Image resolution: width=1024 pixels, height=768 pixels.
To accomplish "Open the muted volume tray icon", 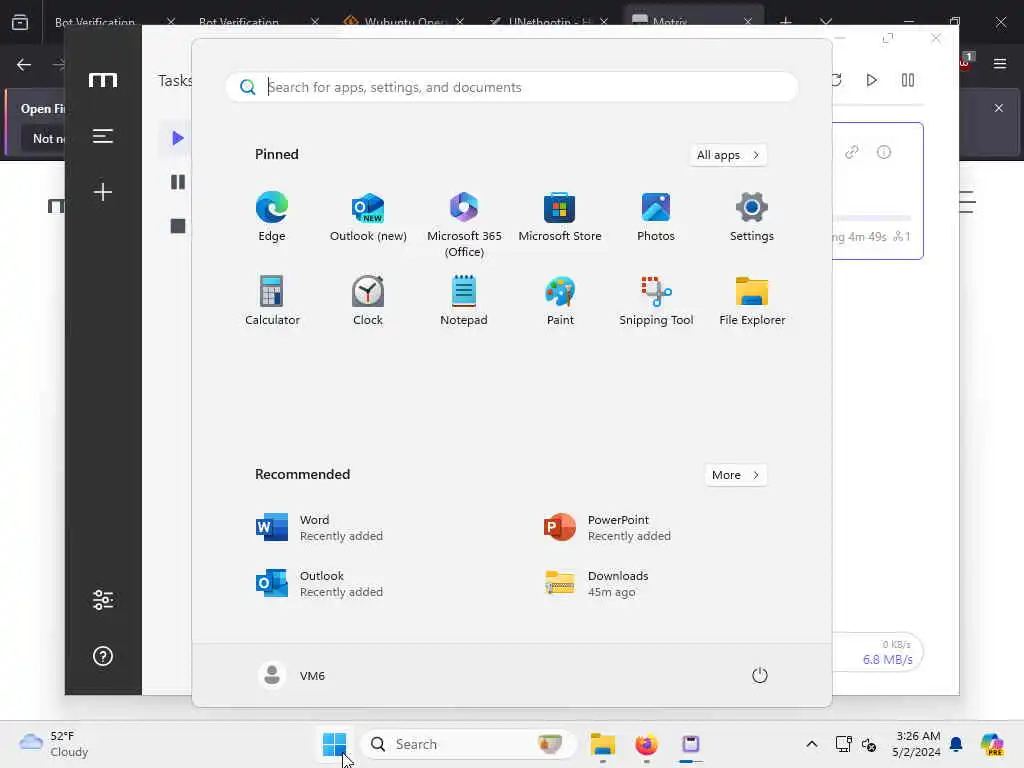I will [869, 744].
